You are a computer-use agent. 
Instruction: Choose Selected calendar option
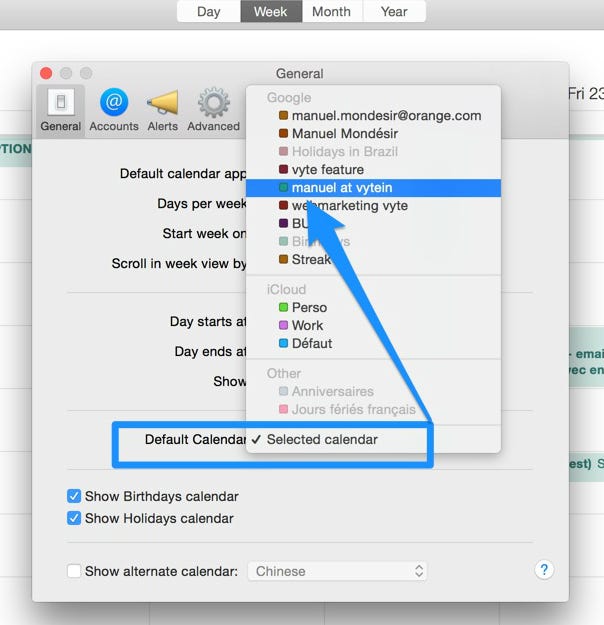pos(373,439)
